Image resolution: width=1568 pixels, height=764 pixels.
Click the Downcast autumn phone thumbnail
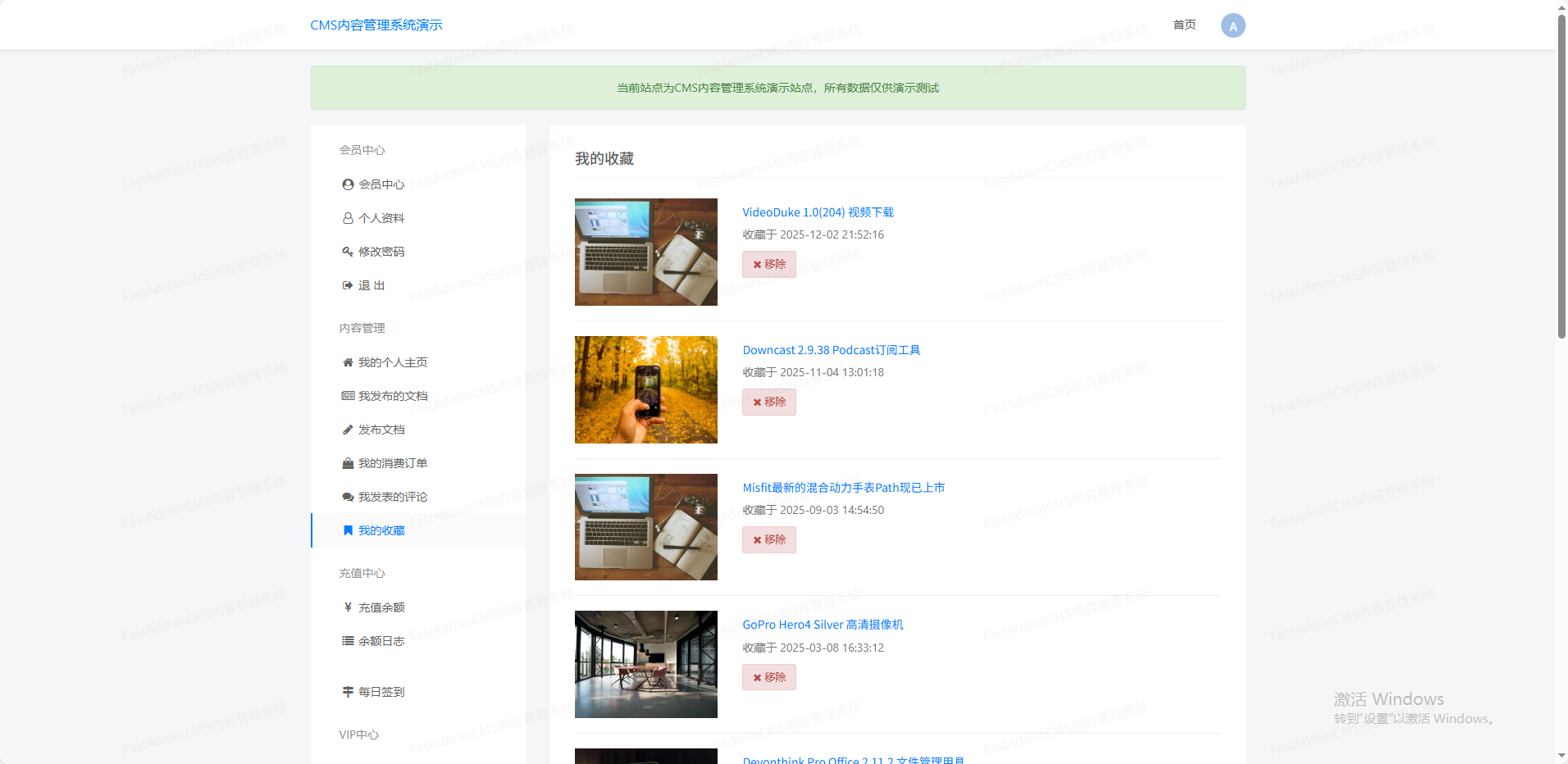pyautogui.click(x=645, y=389)
